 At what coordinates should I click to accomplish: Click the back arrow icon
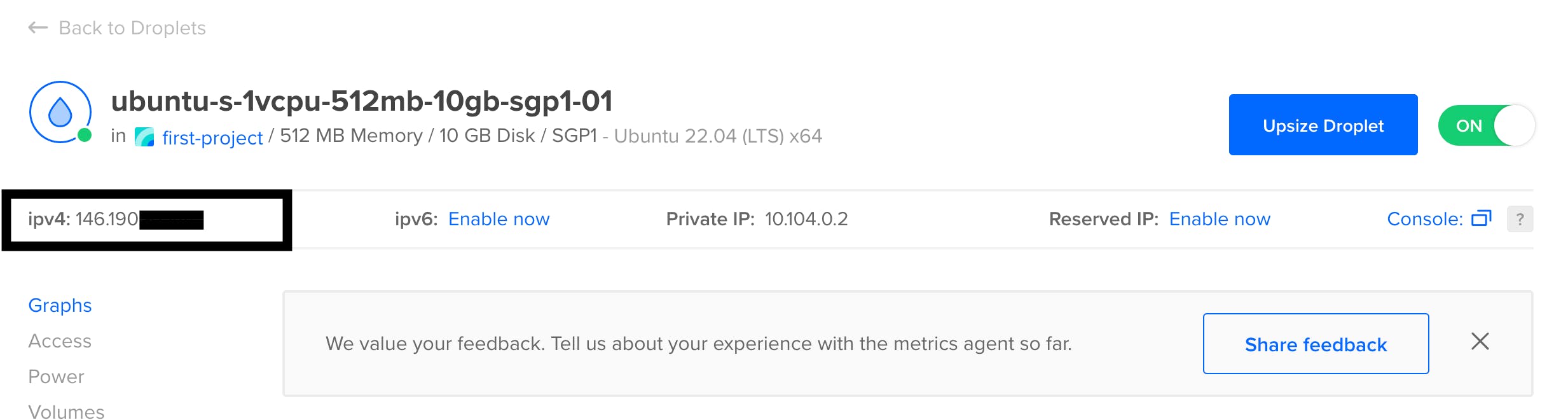(x=38, y=28)
